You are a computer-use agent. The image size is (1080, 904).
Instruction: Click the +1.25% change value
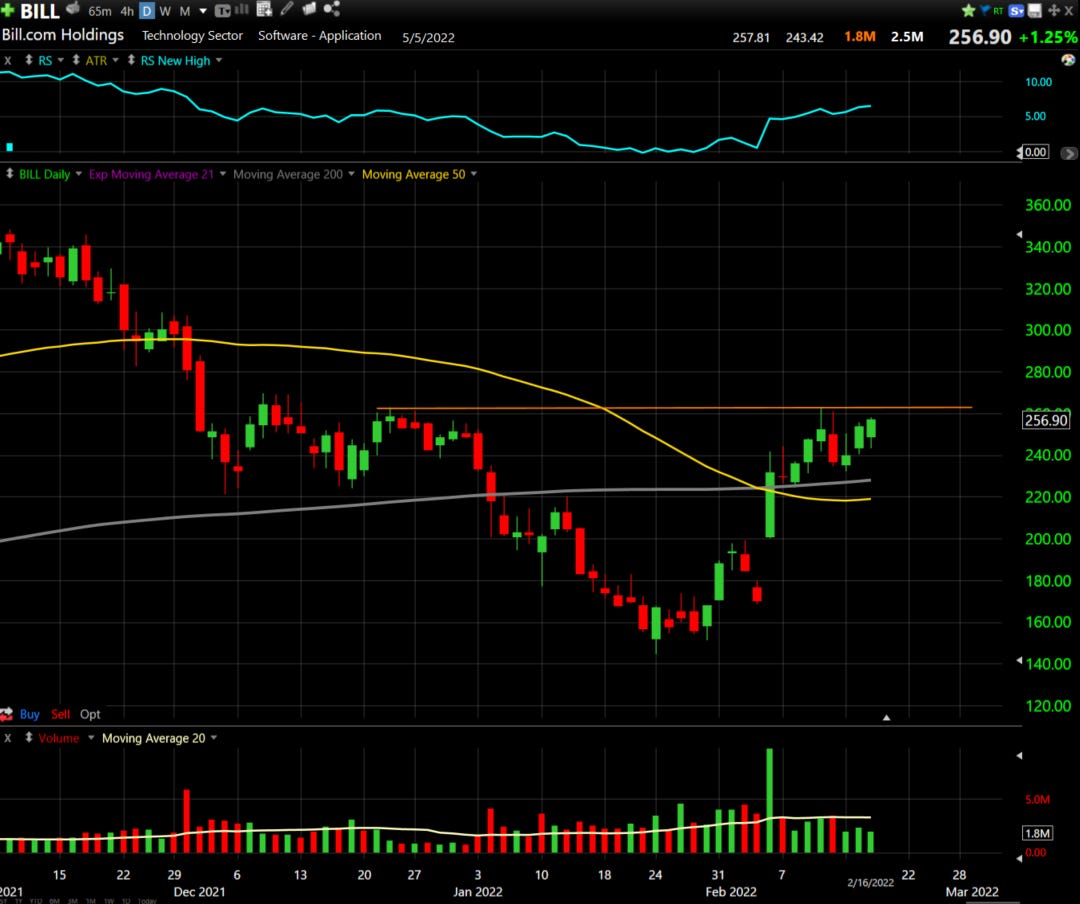(x=1048, y=37)
